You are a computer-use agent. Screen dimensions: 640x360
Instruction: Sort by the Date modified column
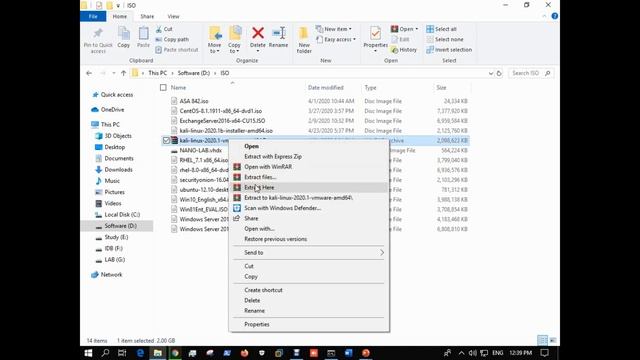[x=326, y=88]
